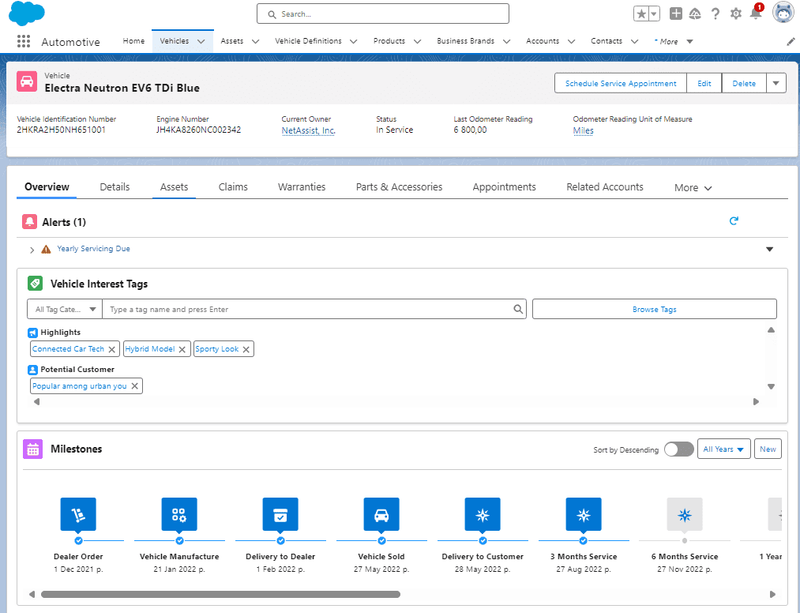Open the record actions dropdown beside Delete
Viewport: 800px width, 613px height.
click(x=776, y=83)
